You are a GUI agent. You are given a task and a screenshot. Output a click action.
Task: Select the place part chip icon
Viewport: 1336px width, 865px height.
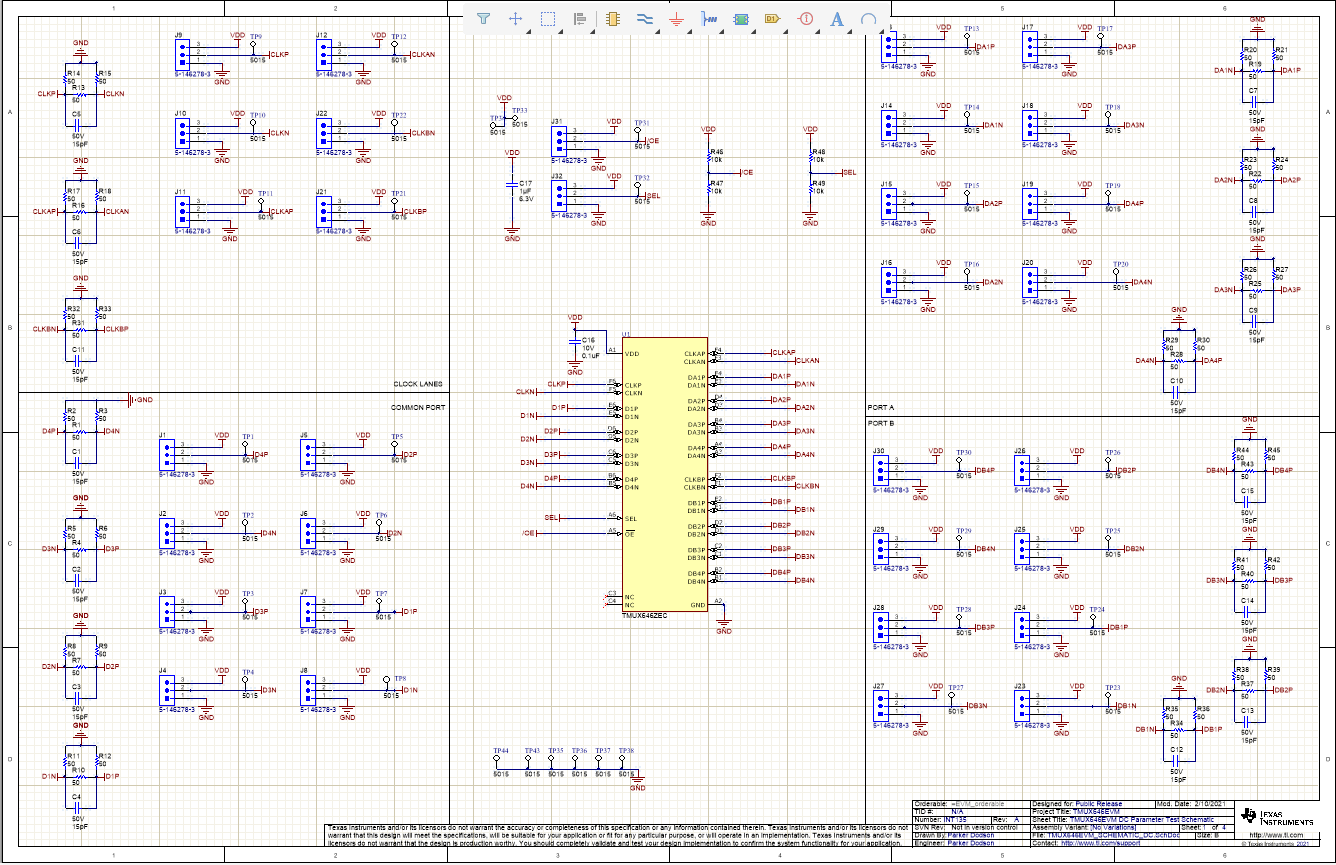(612, 18)
